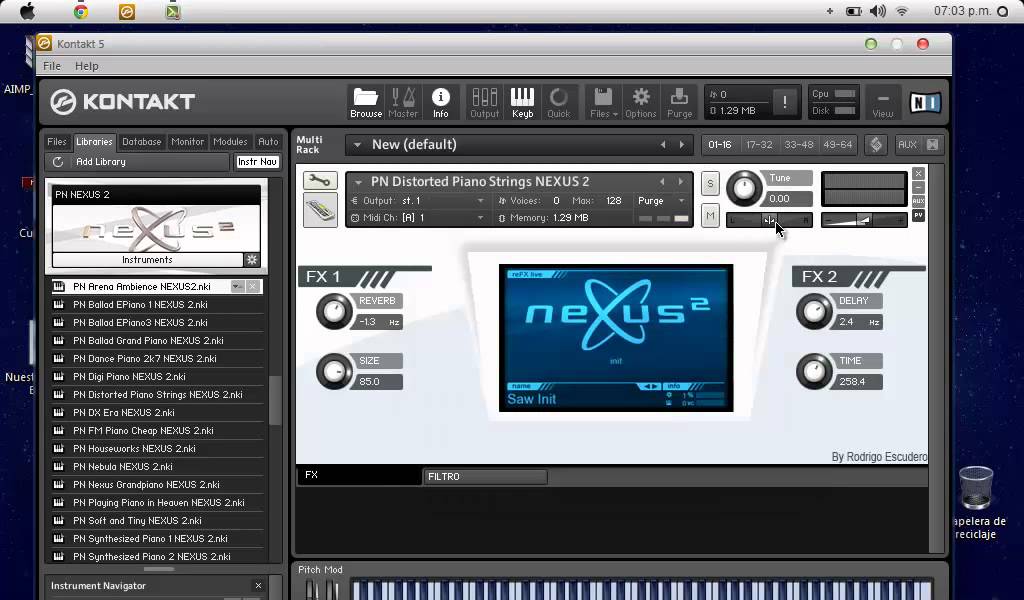Select rack page 01-16
This screenshot has height=600, width=1024.
(x=720, y=145)
